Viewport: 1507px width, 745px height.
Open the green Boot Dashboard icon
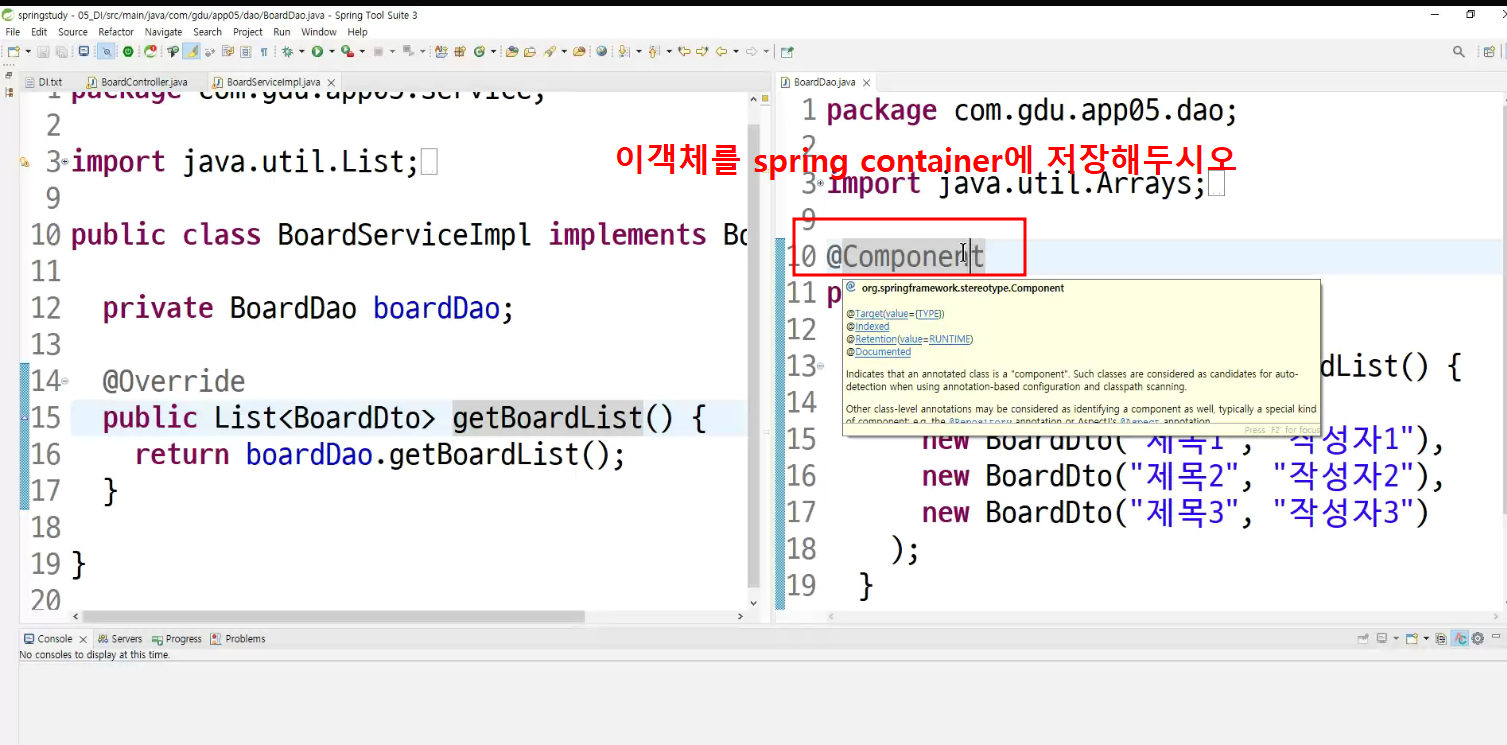[127, 51]
